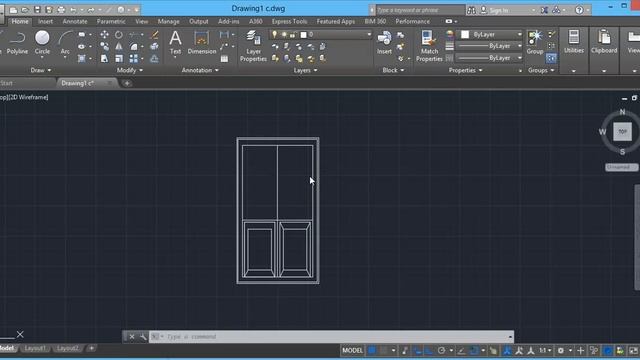
Task: Toggle grid display in status bar
Action: point(372,350)
